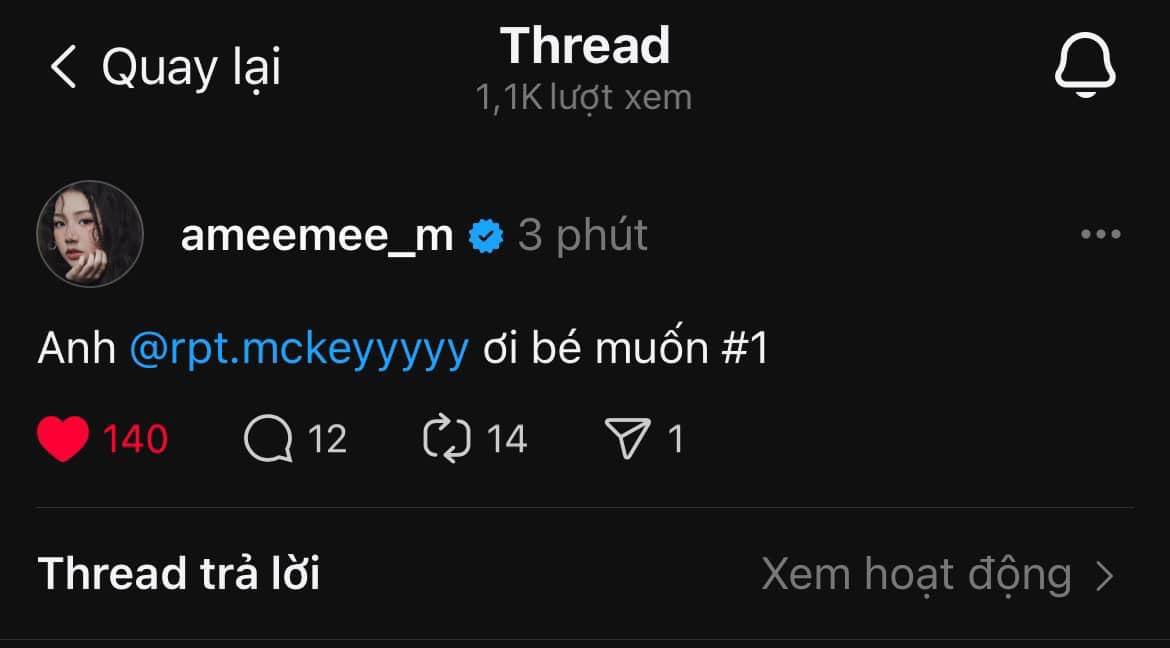Select "Xem hoạt động" to view activity
The height and width of the screenshot is (648, 1170).
(916, 575)
